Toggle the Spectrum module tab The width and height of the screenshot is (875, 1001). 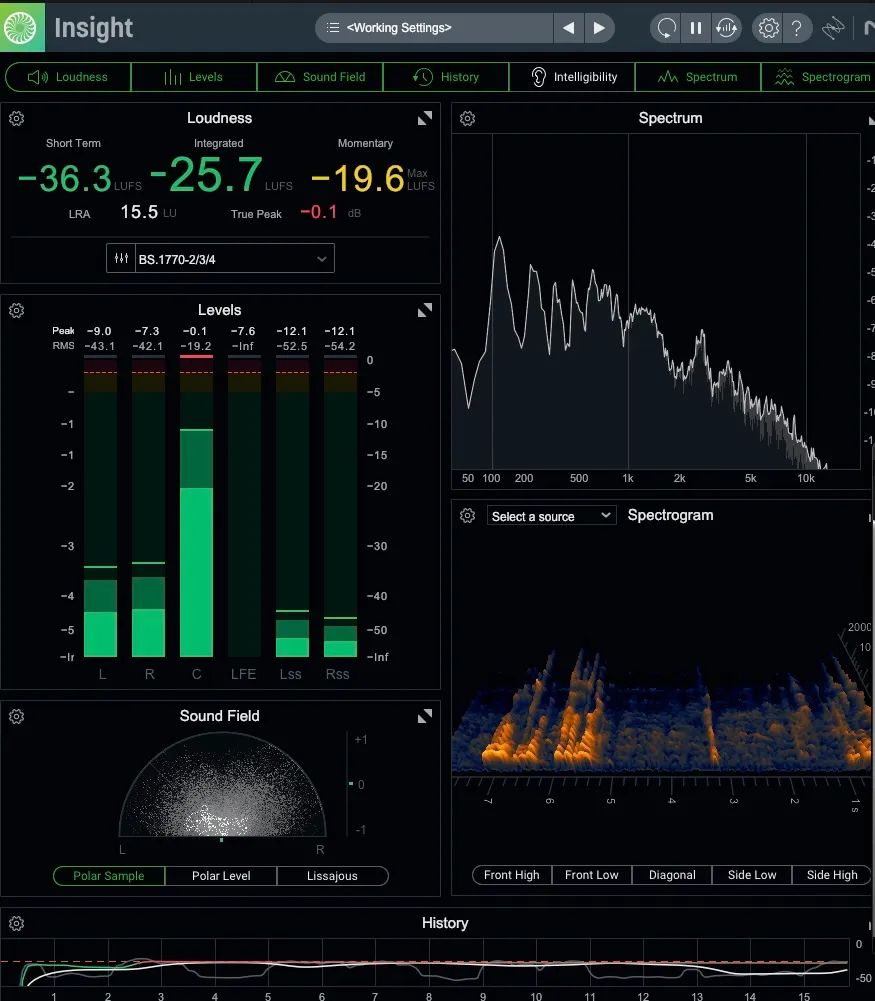point(698,77)
